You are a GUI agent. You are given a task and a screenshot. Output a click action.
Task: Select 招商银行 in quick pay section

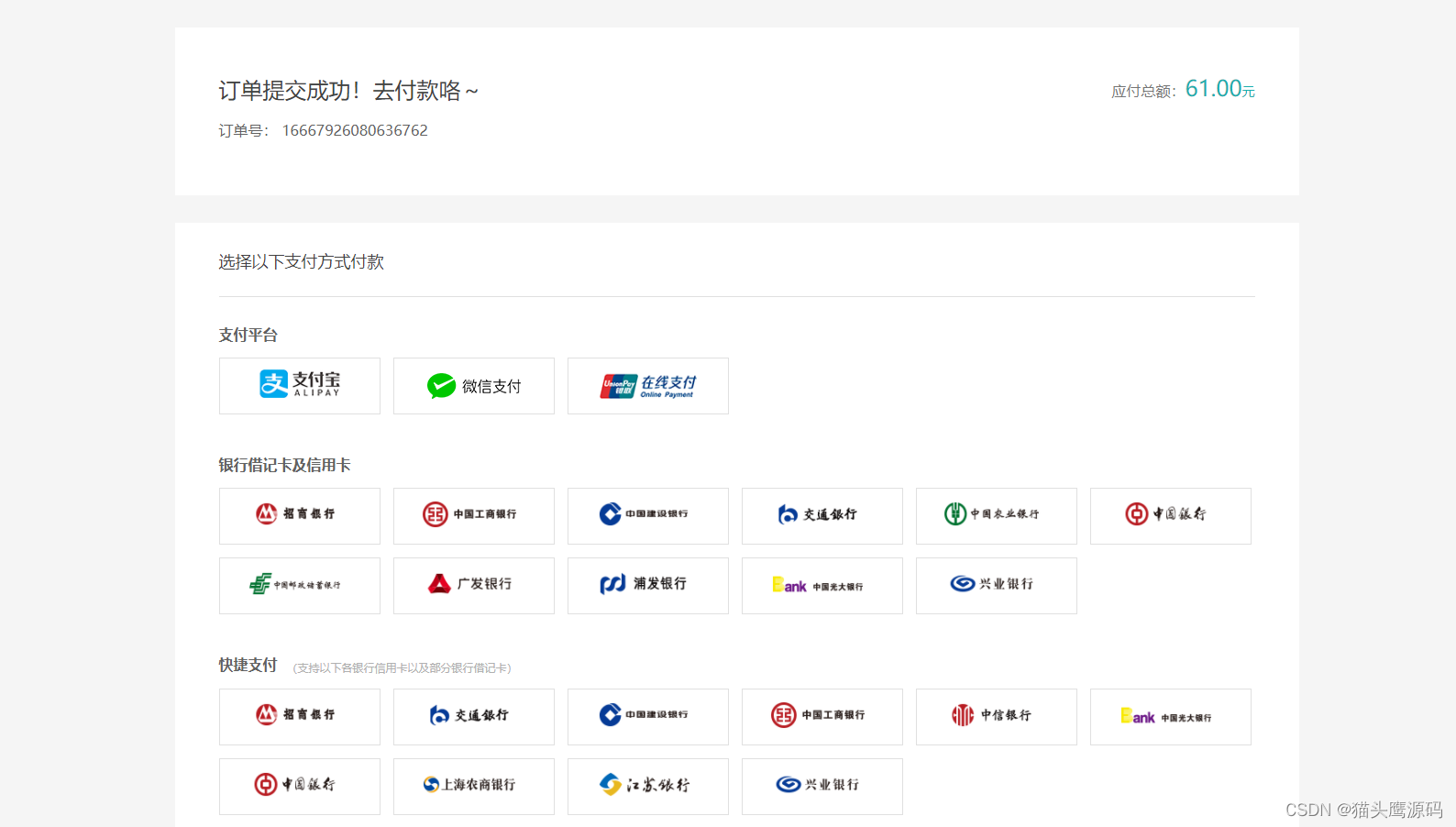(300, 717)
